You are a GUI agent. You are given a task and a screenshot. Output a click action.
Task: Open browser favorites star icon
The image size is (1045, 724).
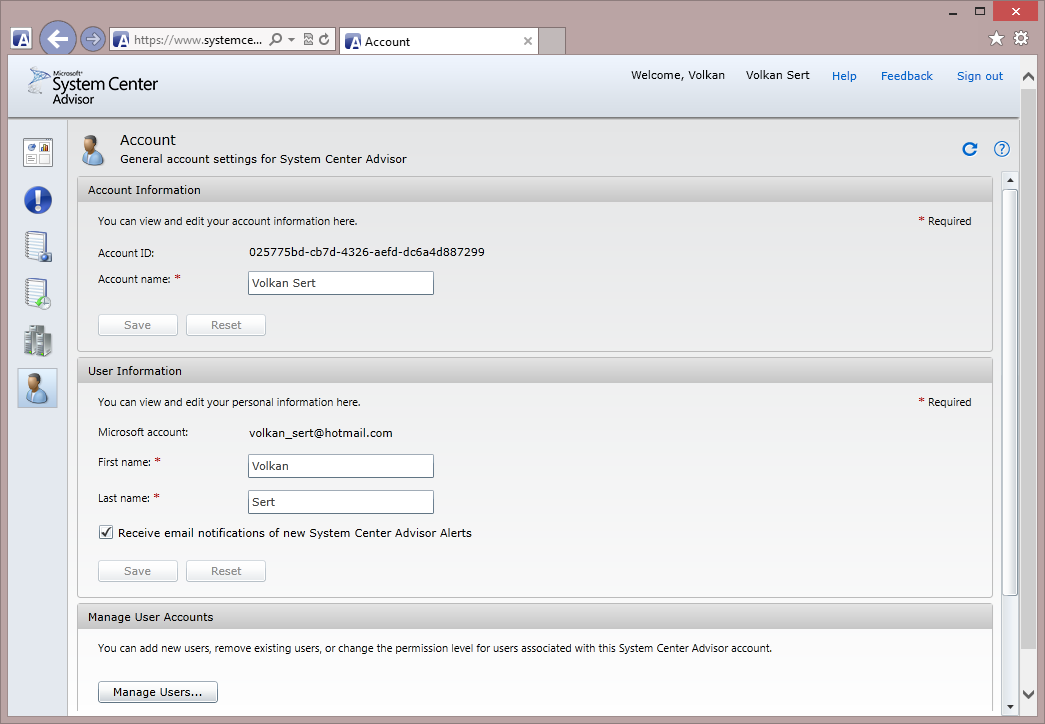pyautogui.click(x=996, y=39)
